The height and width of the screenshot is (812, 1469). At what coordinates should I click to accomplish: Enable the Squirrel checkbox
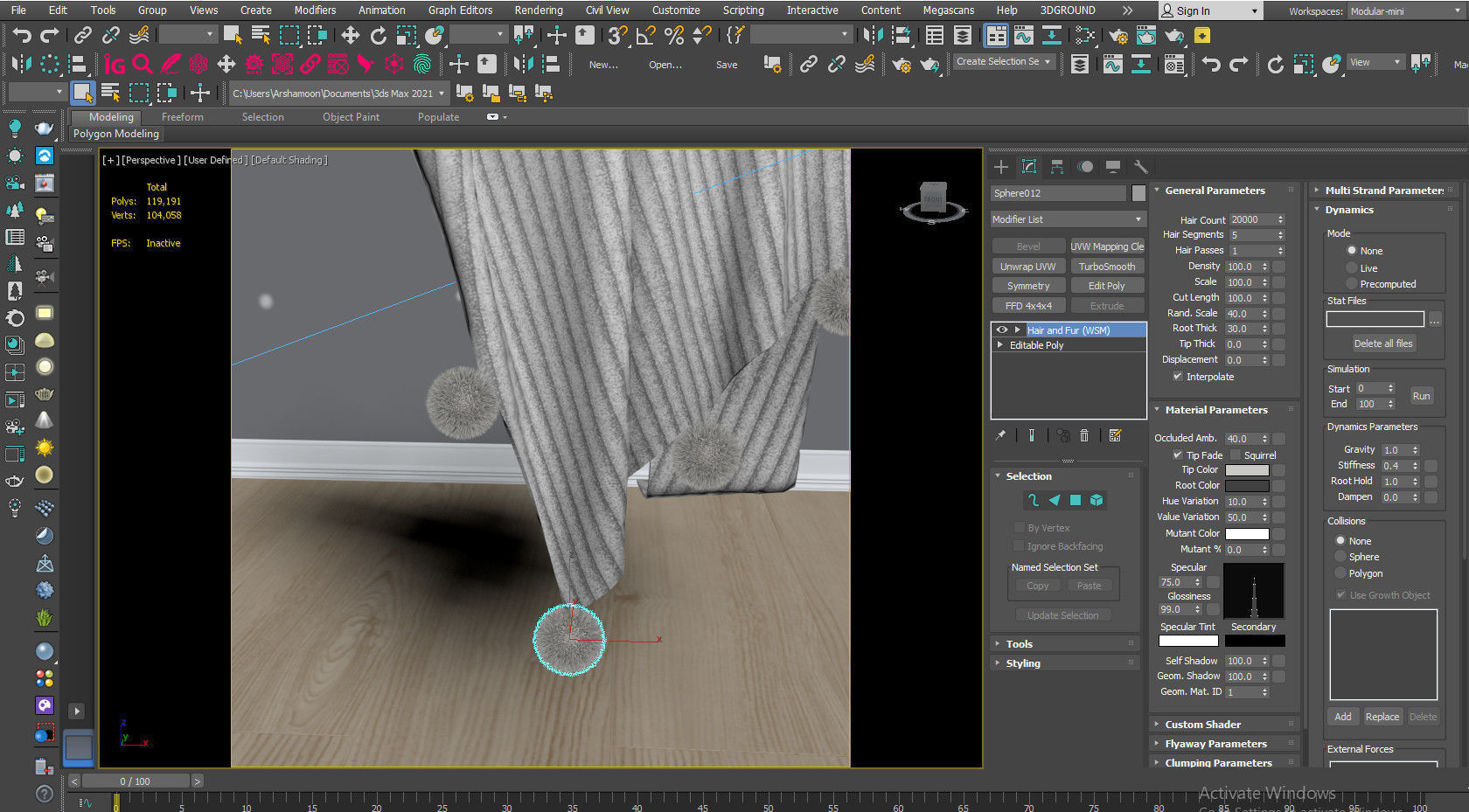coord(1236,455)
